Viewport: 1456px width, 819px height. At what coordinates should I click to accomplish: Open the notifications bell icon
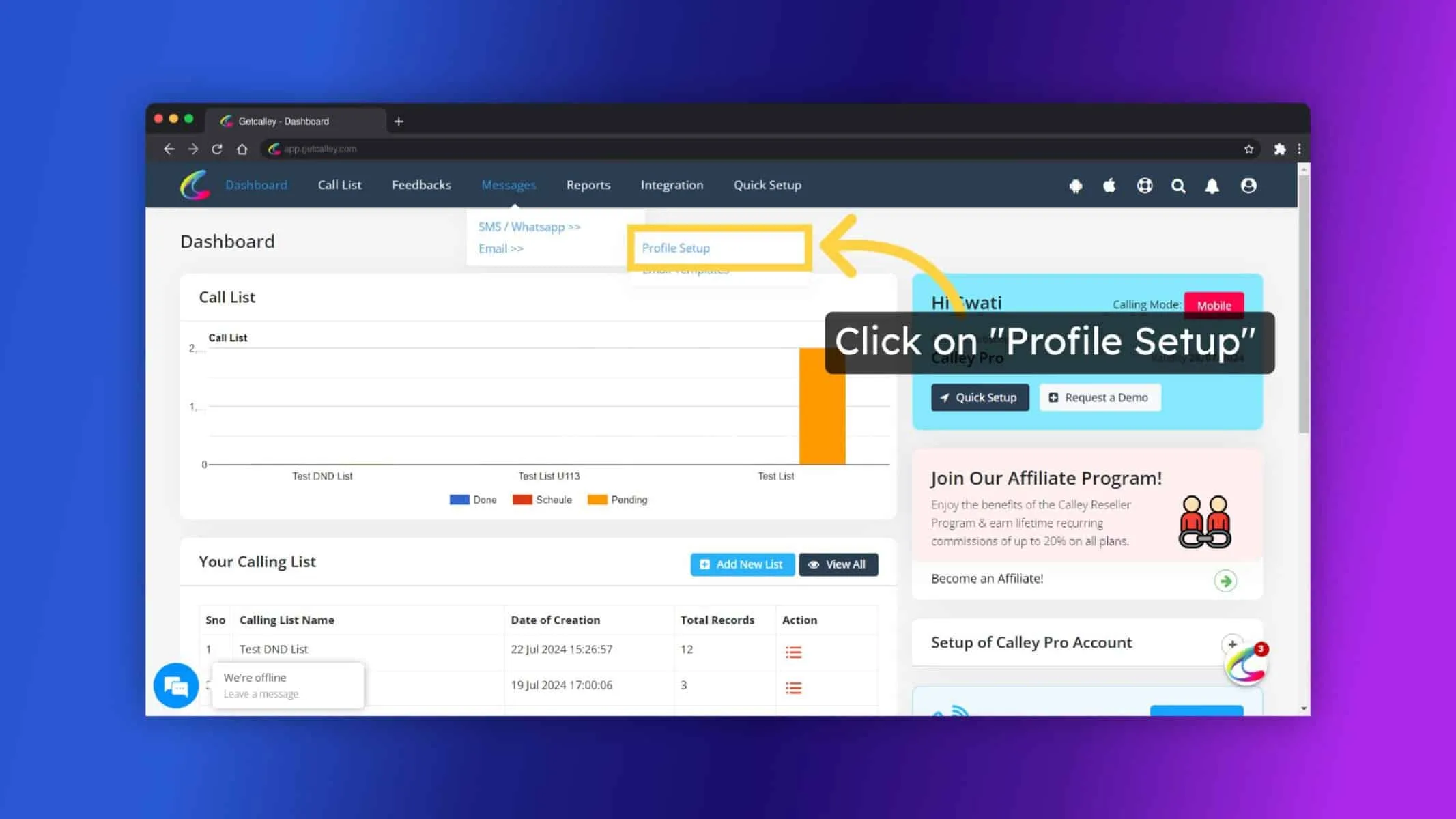tap(1212, 186)
